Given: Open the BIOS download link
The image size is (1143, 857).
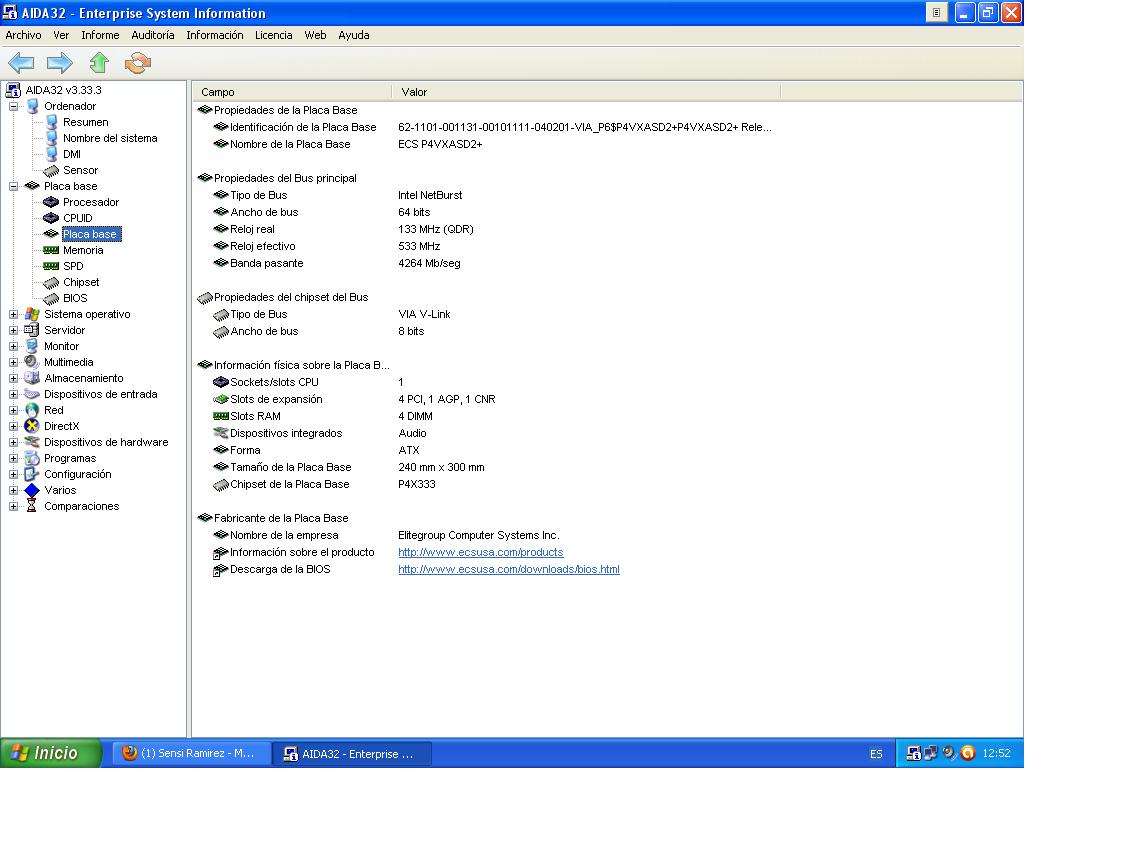Looking at the screenshot, I should tap(509, 569).
